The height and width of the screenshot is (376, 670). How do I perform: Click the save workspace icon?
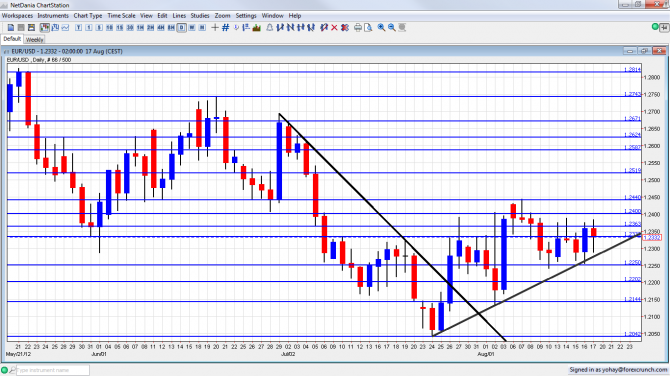[x=31, y=27]
